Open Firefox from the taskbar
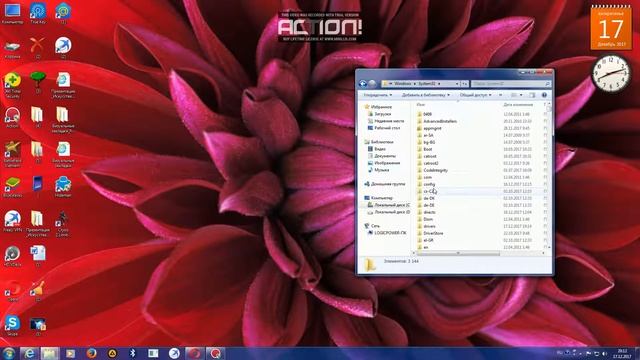This screenshot has height=360, width=640. pos(91,353)
